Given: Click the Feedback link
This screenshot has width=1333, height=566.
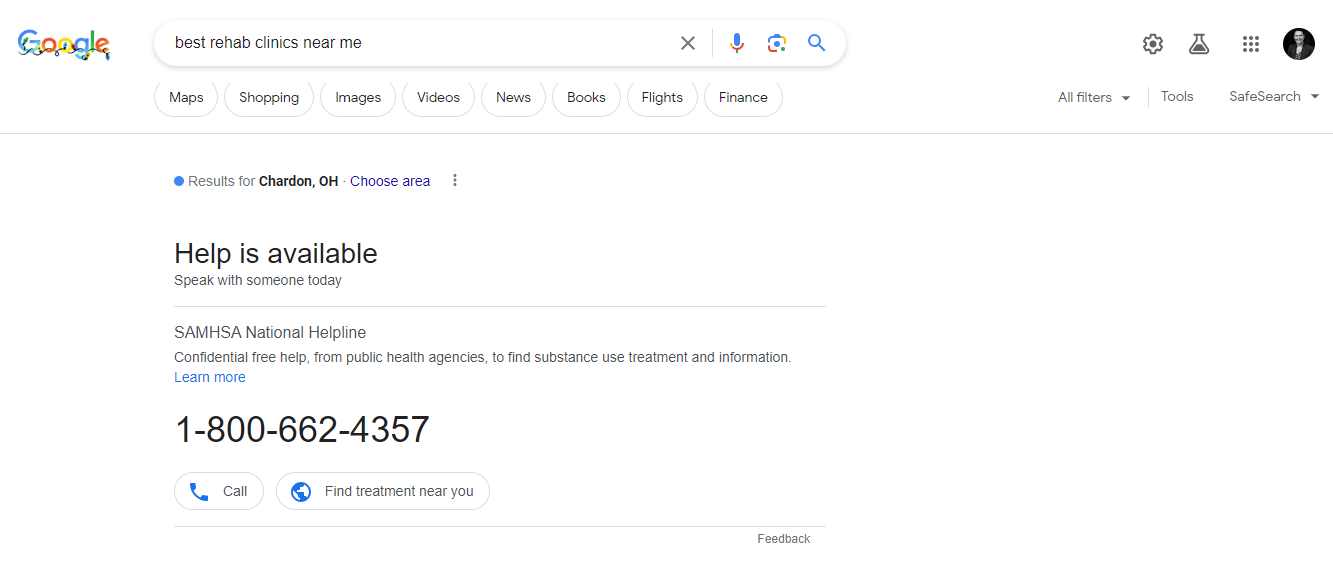Looking at the screenshot, I should coord(784,539).
